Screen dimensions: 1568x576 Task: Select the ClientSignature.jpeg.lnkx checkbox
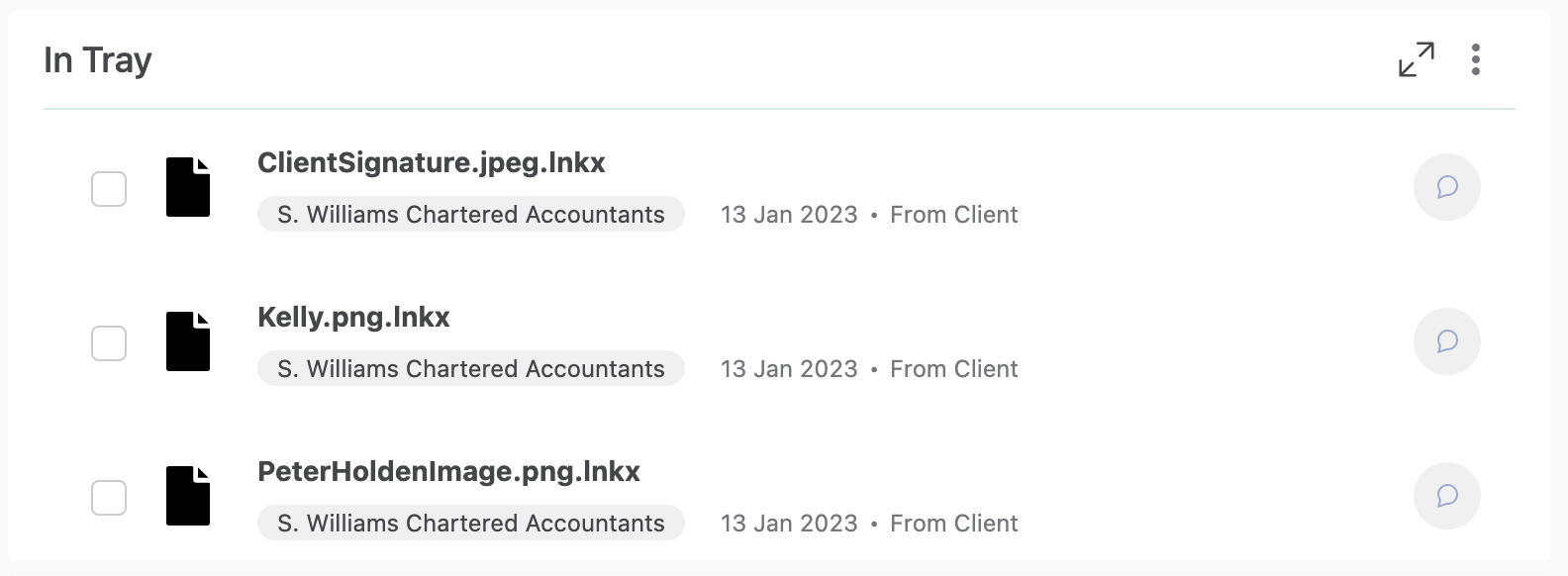[x=109, y=188]
